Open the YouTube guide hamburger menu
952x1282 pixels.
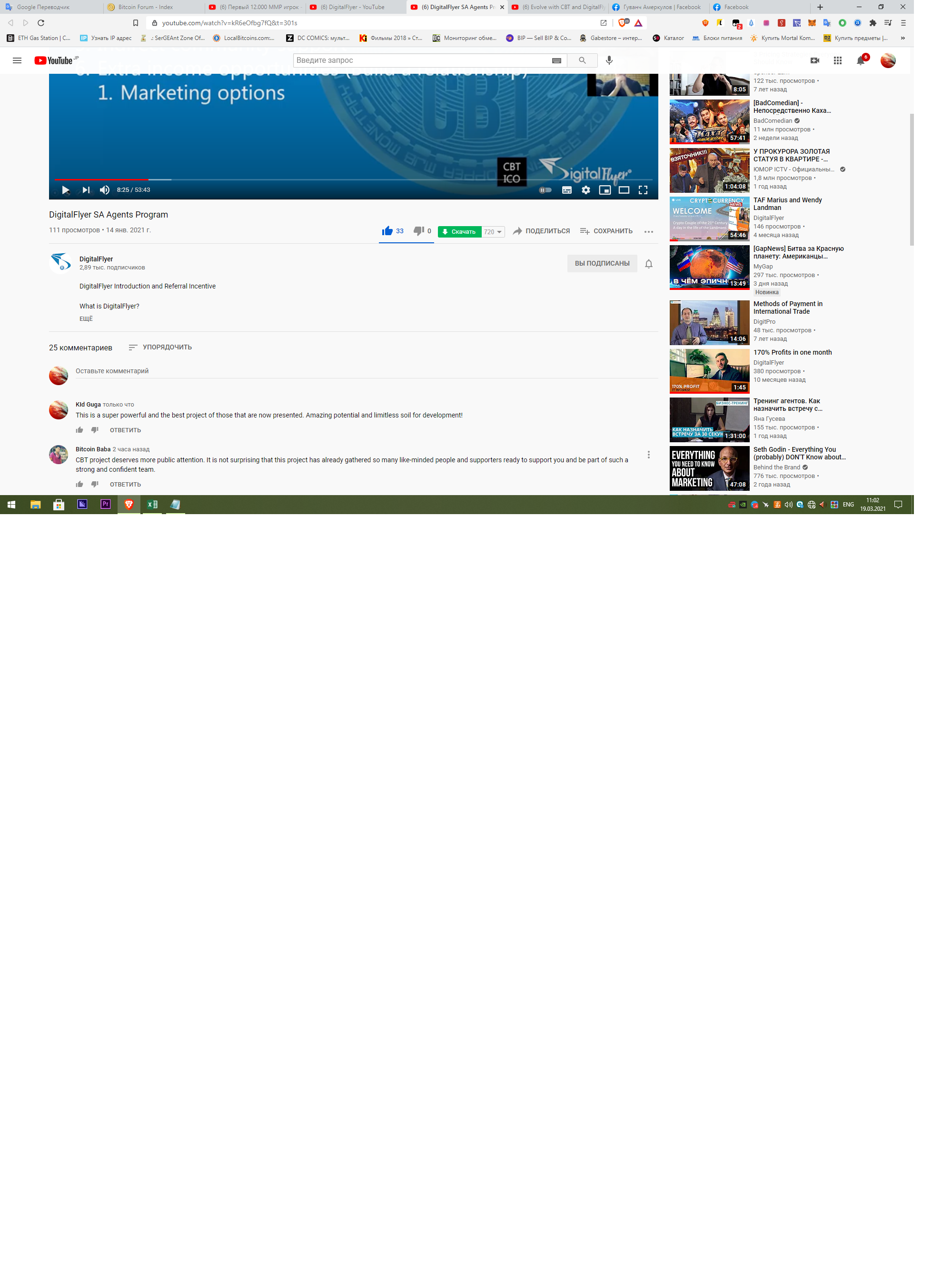coord(17,60)
